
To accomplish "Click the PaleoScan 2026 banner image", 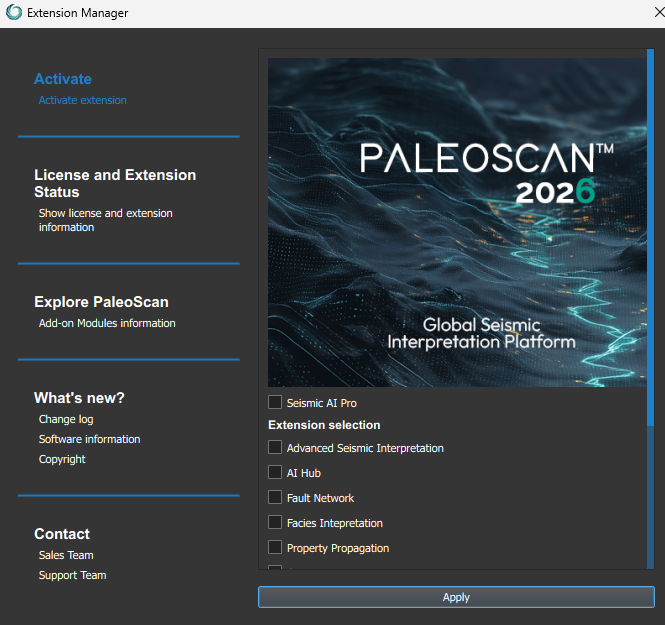I will tap(457, 222).
